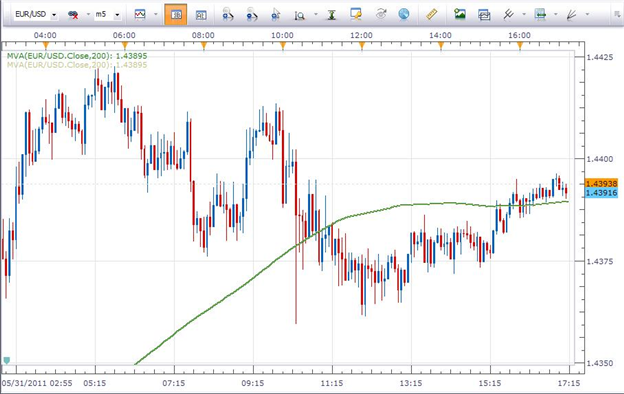Click the 11:15 bottom time label
This screenshot has width=624, height=394.
tap(332, 383)
